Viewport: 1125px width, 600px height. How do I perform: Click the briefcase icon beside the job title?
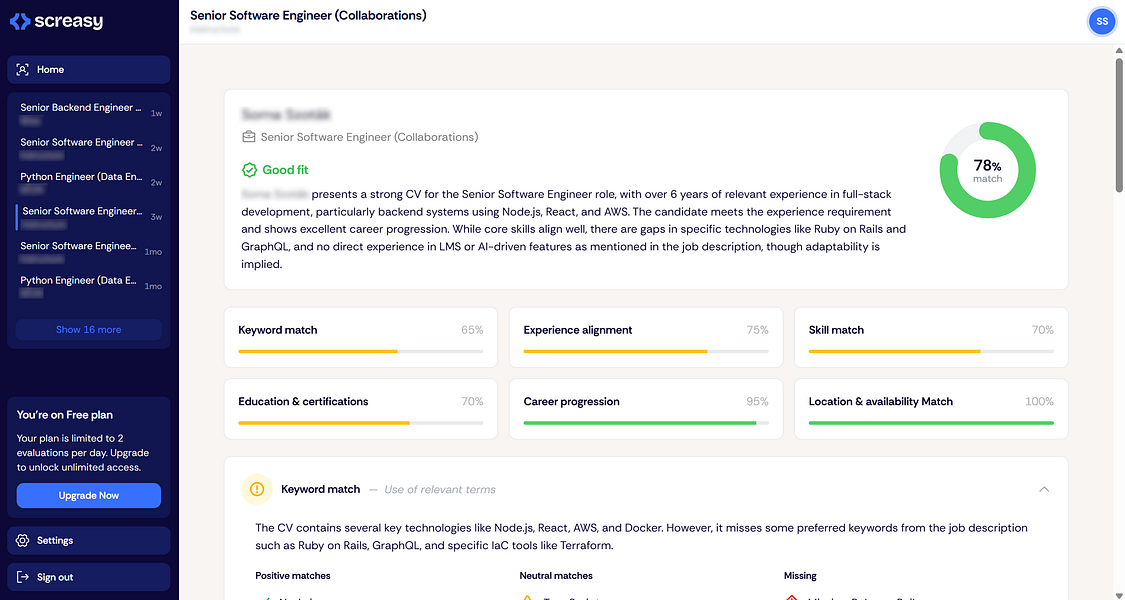tap(249, 137)
